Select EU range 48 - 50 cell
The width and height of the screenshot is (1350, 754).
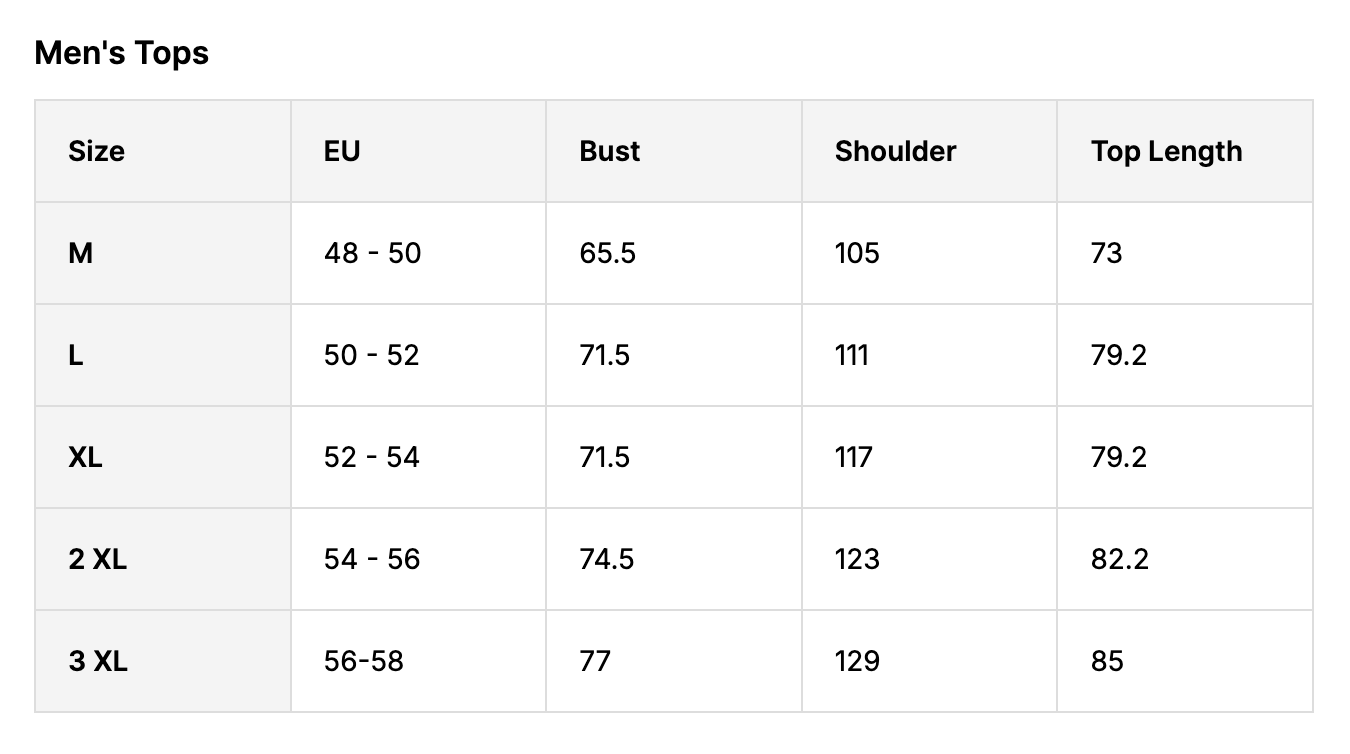tap(372, 254)
